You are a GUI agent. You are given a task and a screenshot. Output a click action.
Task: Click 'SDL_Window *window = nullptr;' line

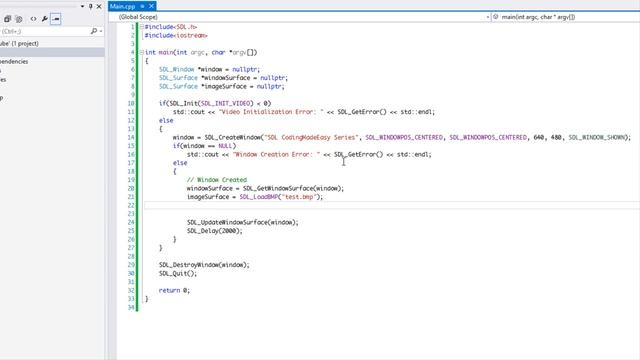click(x=209, y=69)
